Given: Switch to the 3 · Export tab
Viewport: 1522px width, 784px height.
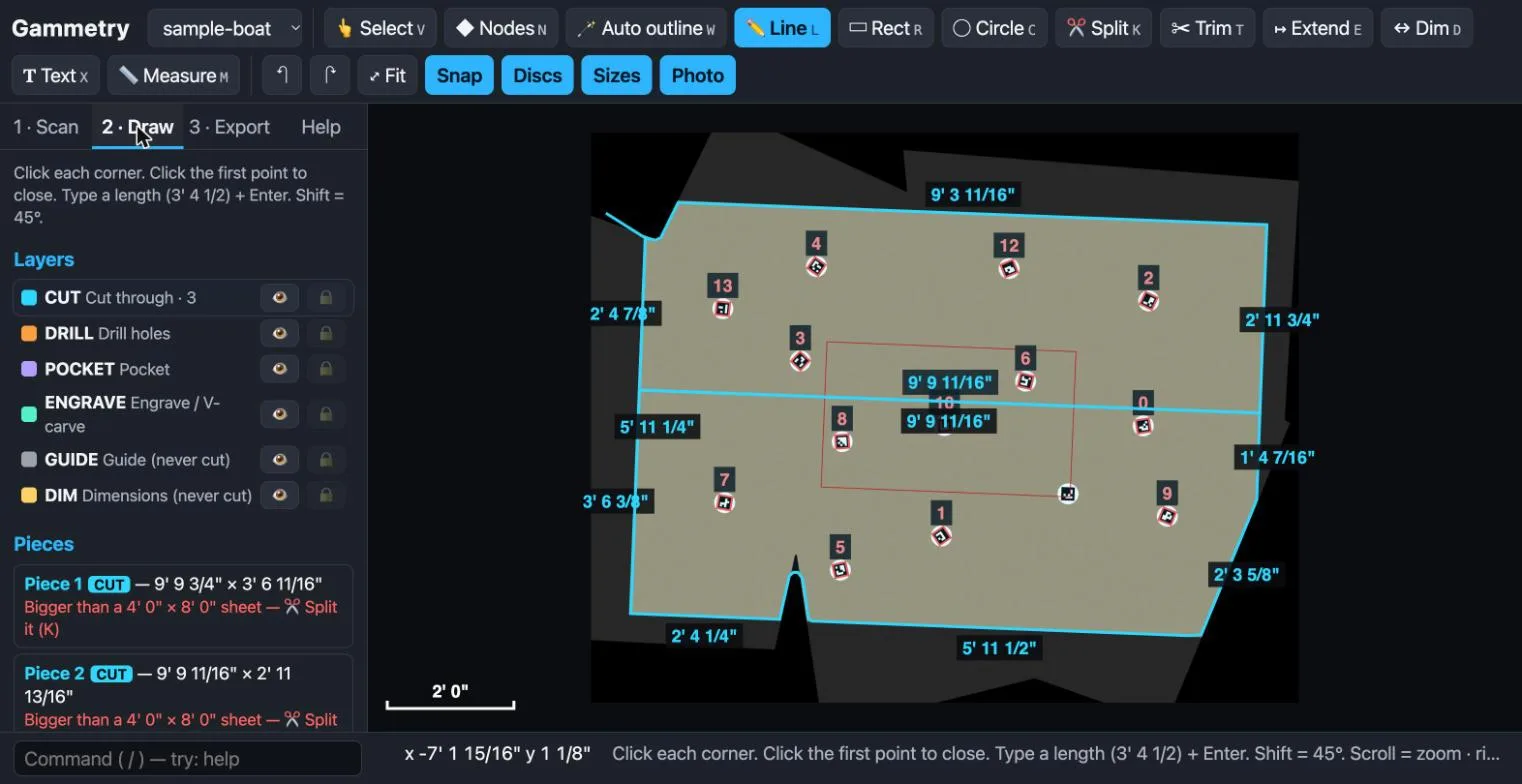Looking at the screenshot, I should coord(230,127).
